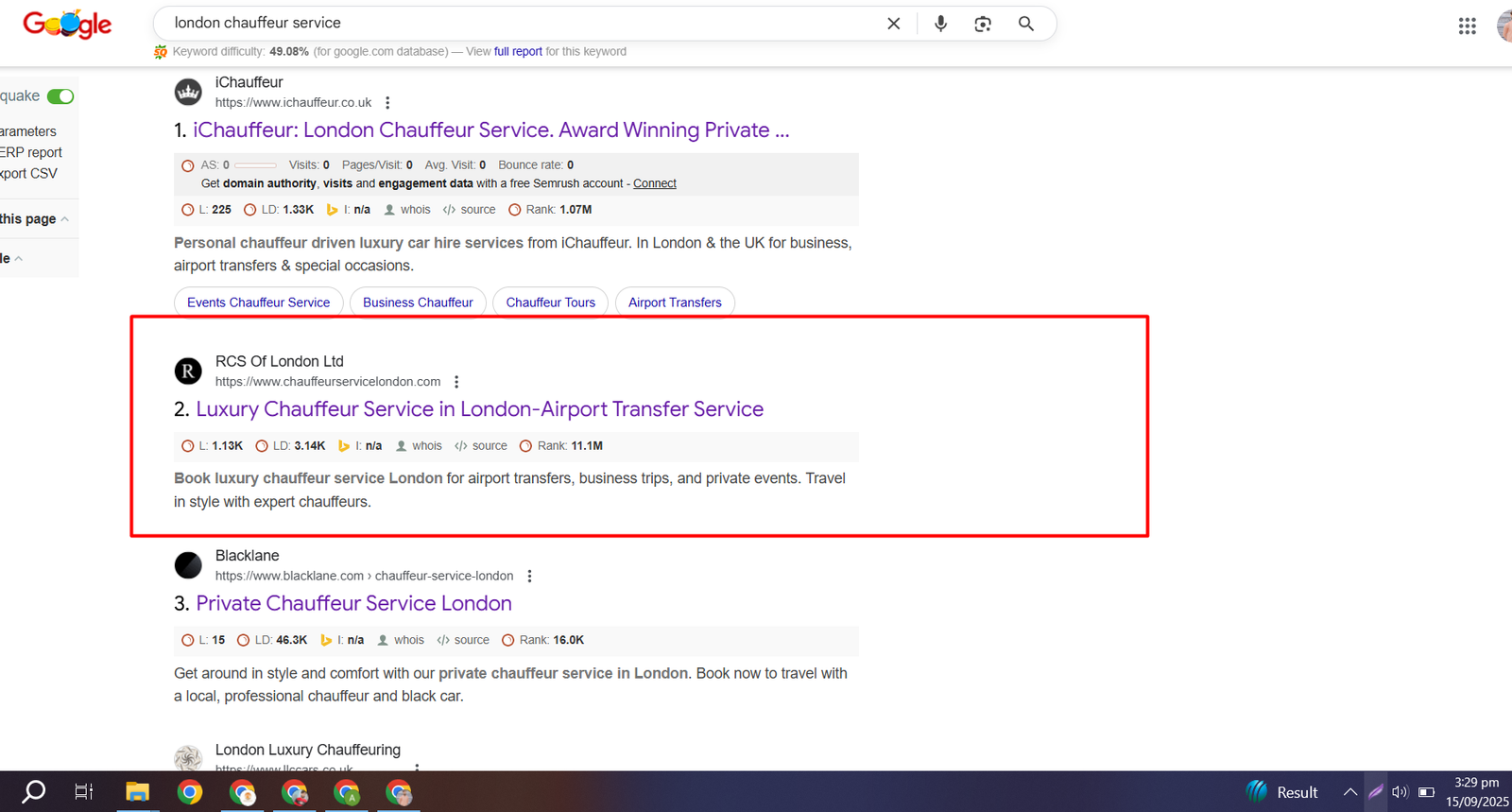This screenshot has height=812, width=1512.
Task: Toggle the SEOquake switch off
Action: point(60,96)
